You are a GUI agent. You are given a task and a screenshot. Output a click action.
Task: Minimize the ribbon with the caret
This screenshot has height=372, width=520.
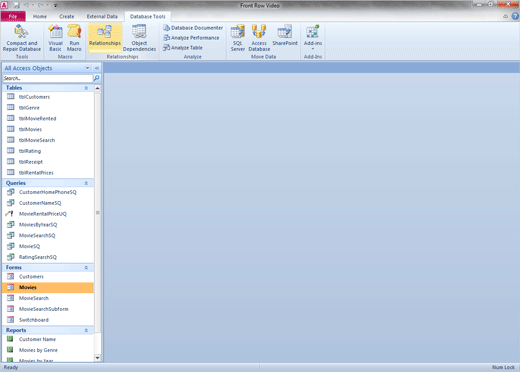click(505, 16)
